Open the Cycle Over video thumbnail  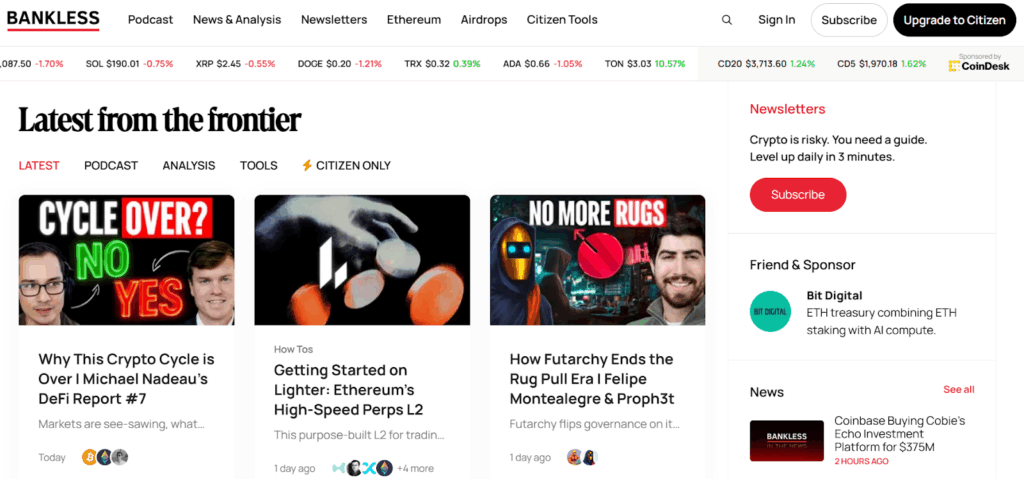pos(127,260)
